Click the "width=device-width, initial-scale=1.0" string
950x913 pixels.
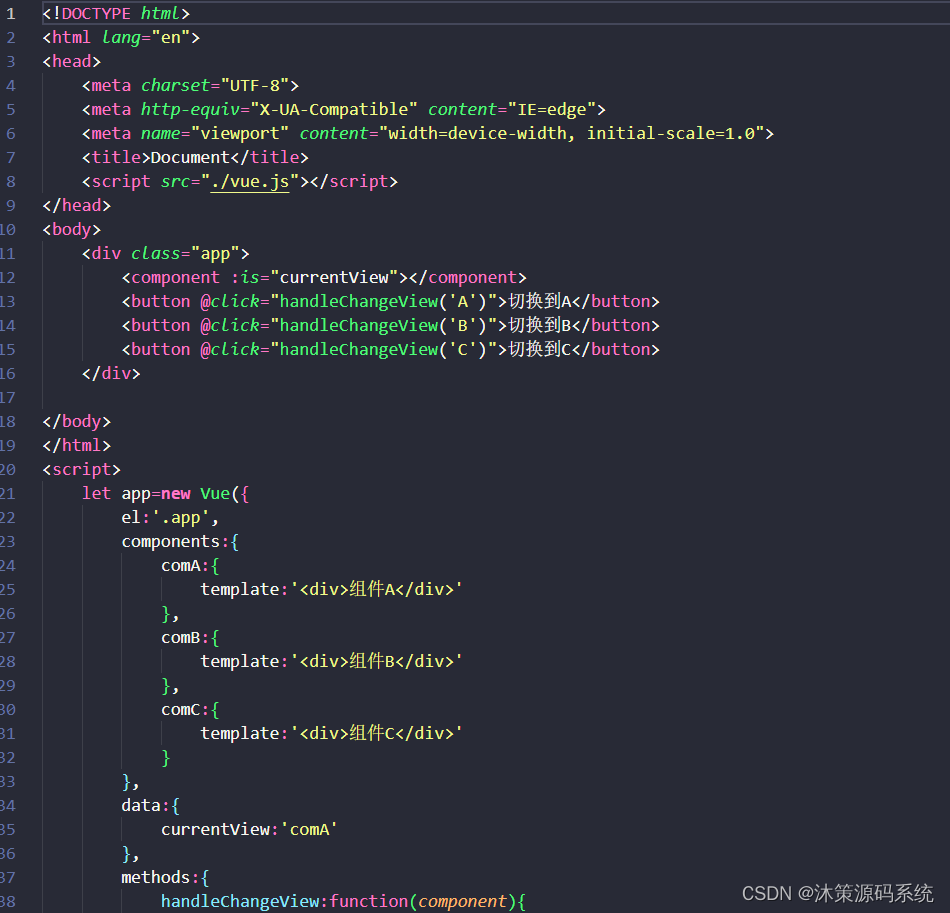[x=571, y=133]
